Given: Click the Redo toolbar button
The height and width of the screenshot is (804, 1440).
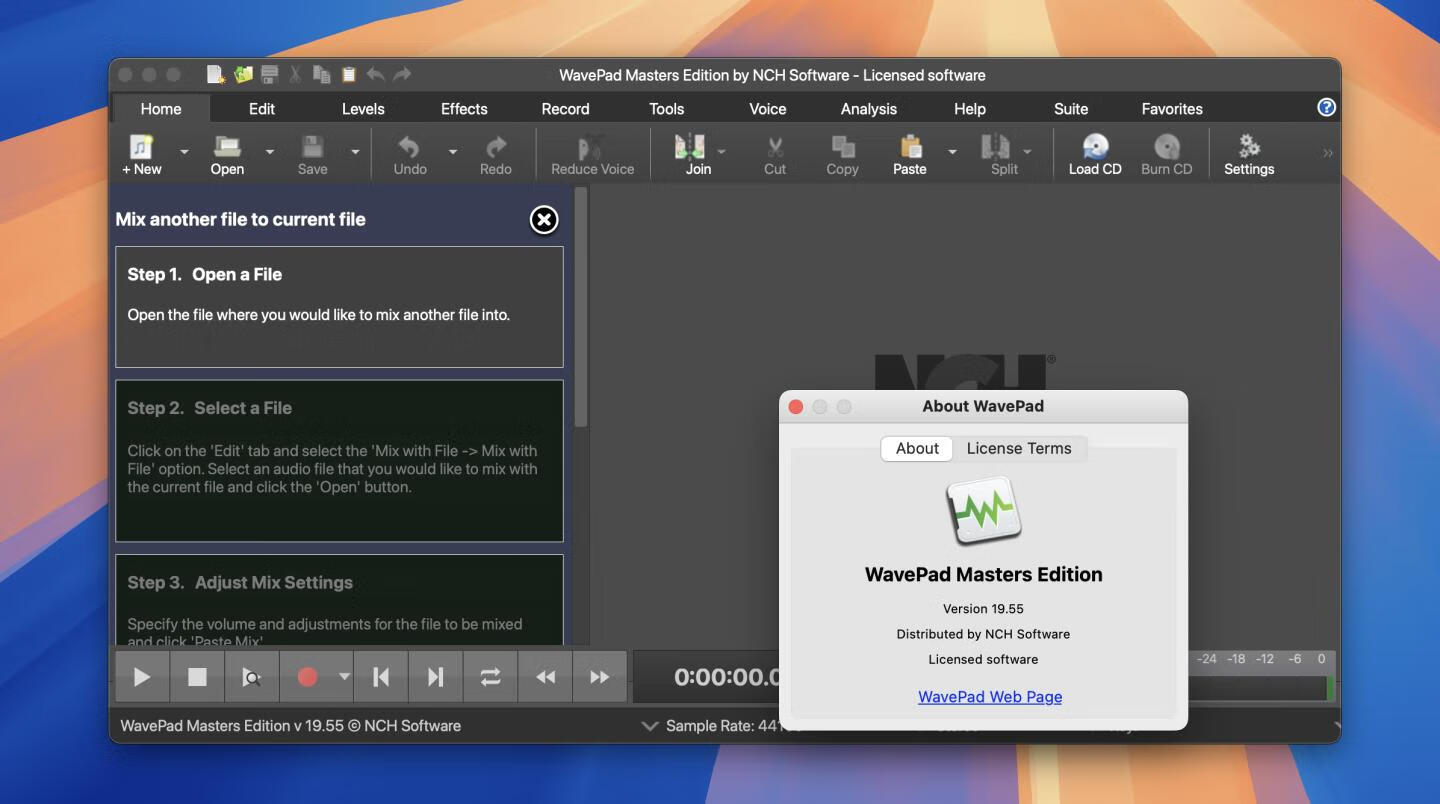Looking at the screenshot, I should (495, 155).
